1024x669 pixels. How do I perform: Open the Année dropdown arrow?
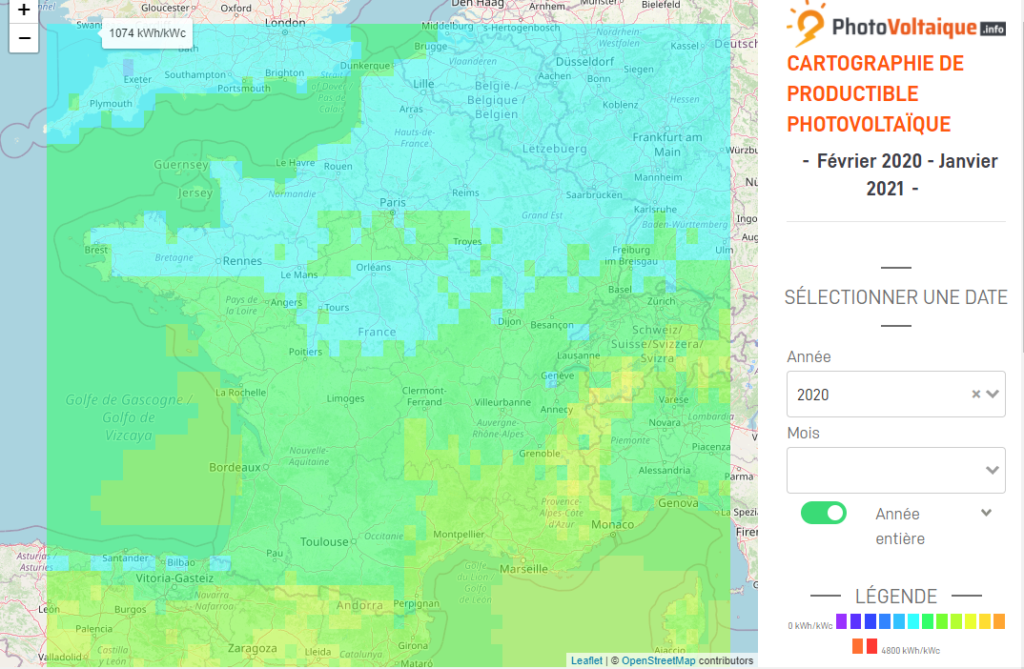pos(993,394)
